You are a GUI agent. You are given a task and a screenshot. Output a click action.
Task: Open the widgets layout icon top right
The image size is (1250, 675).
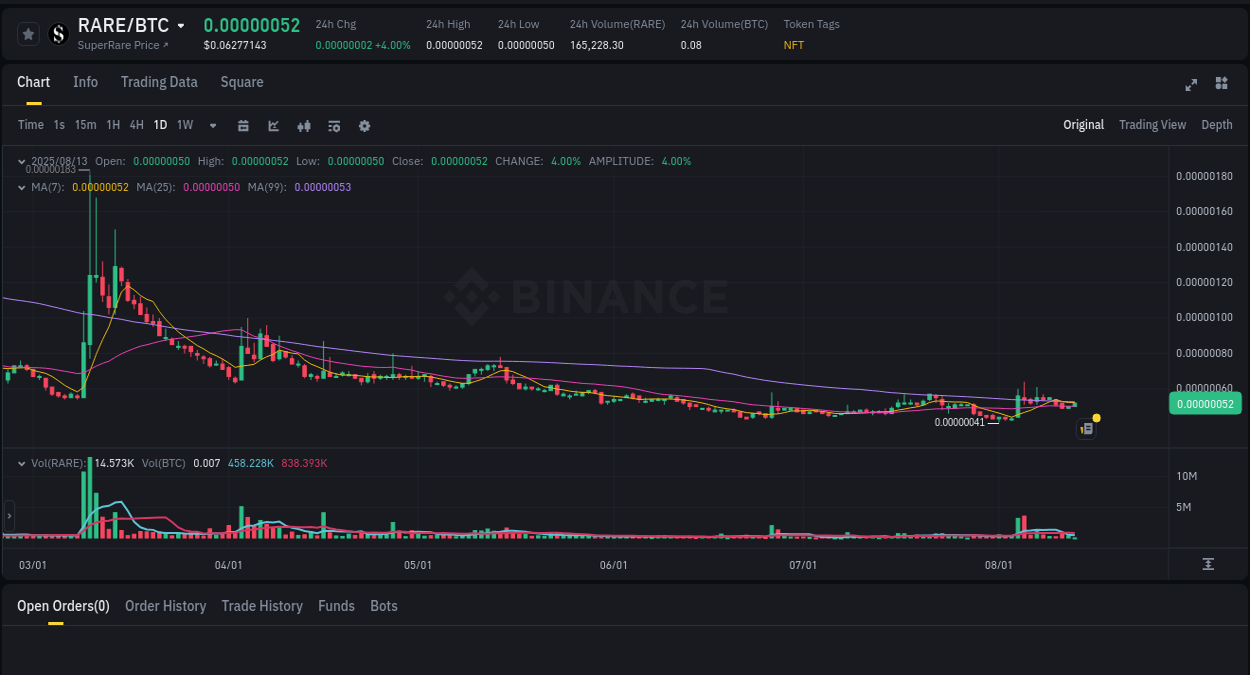1221,85
